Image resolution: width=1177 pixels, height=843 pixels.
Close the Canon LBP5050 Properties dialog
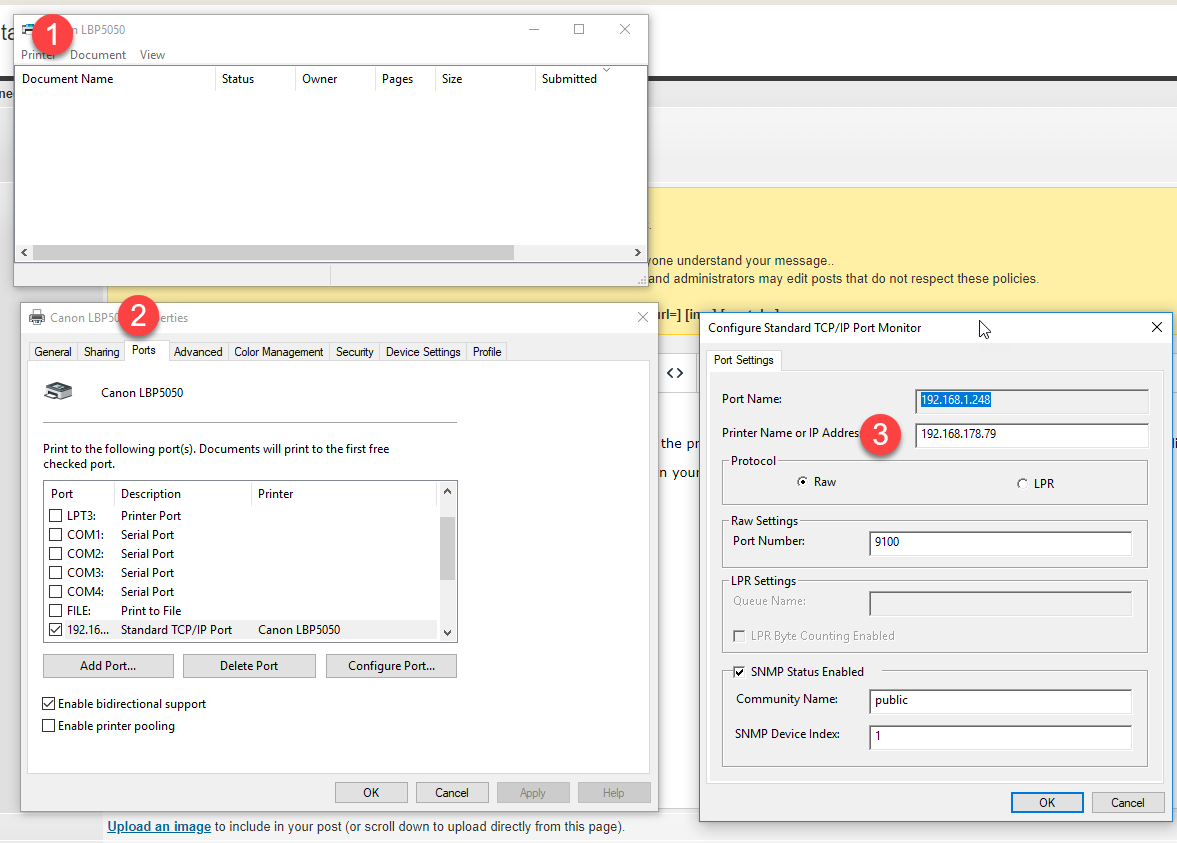[643, 318]
